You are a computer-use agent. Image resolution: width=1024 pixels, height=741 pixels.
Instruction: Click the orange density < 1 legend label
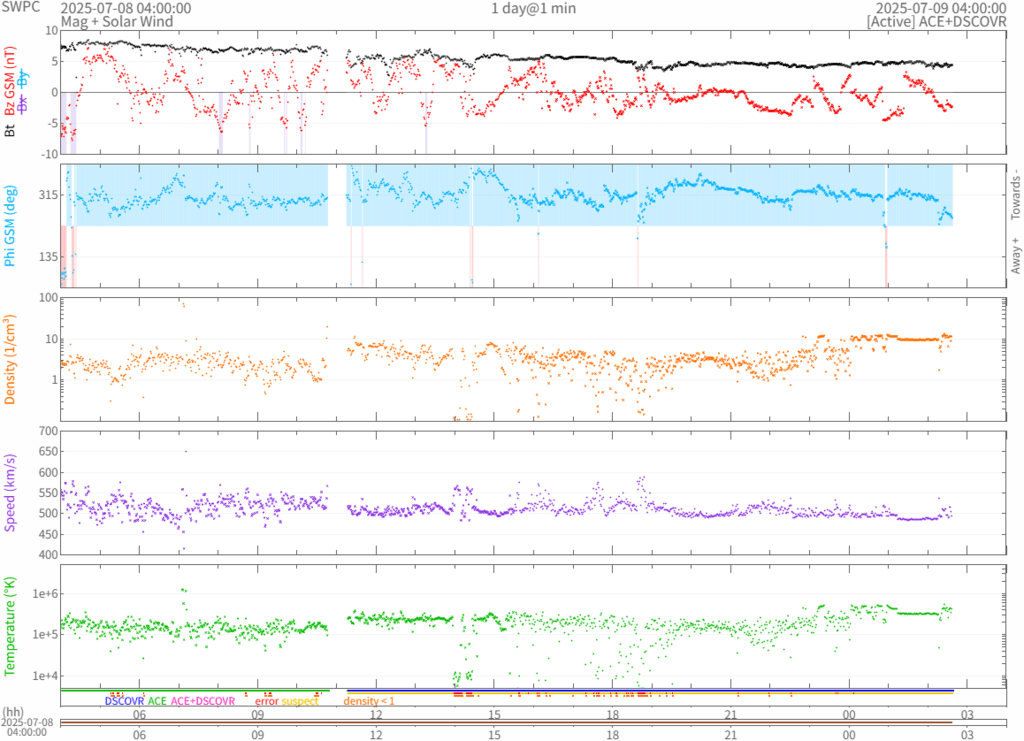pos(369,702)
